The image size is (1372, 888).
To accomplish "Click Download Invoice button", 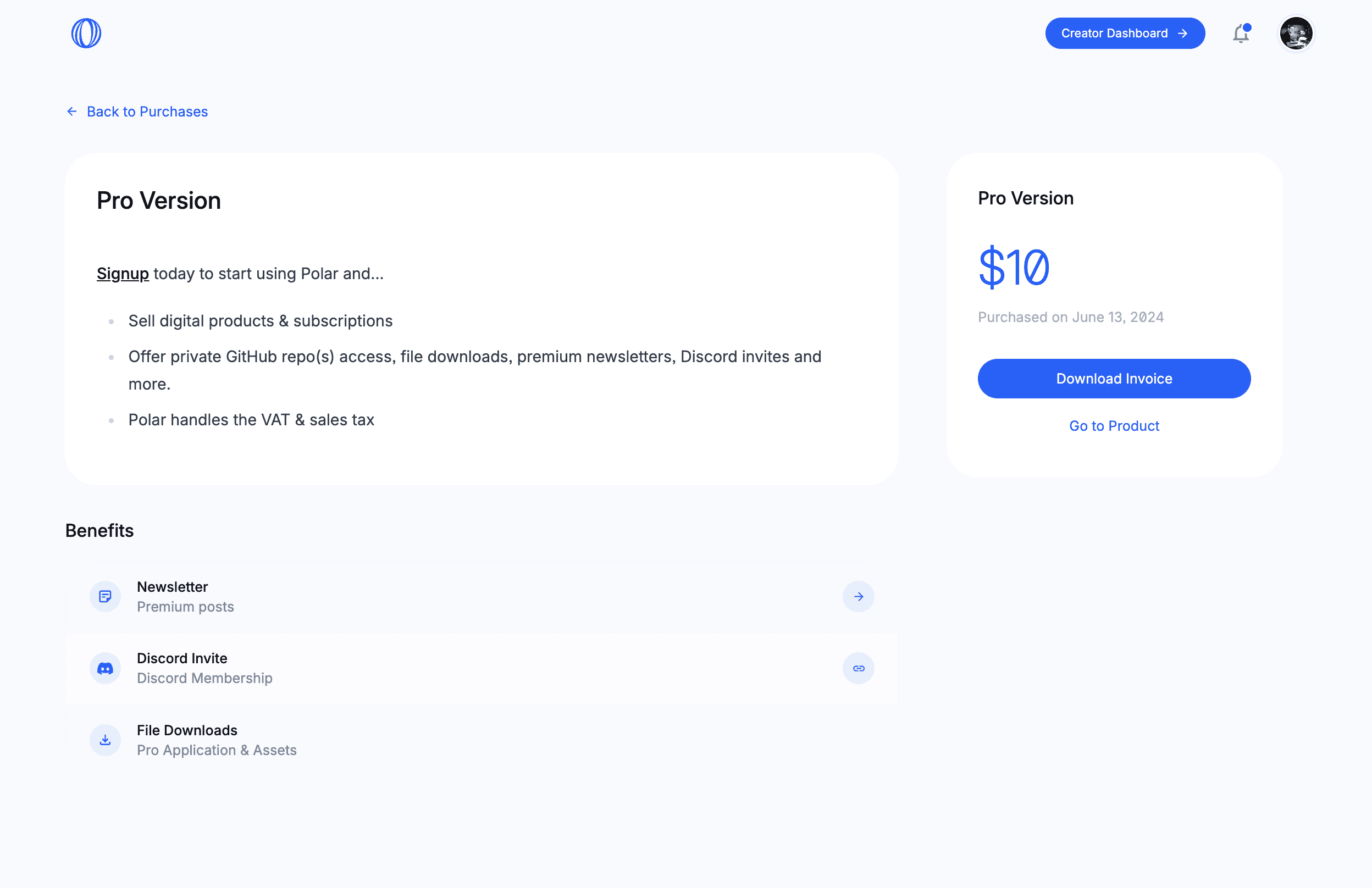I will coord(1114,378).
